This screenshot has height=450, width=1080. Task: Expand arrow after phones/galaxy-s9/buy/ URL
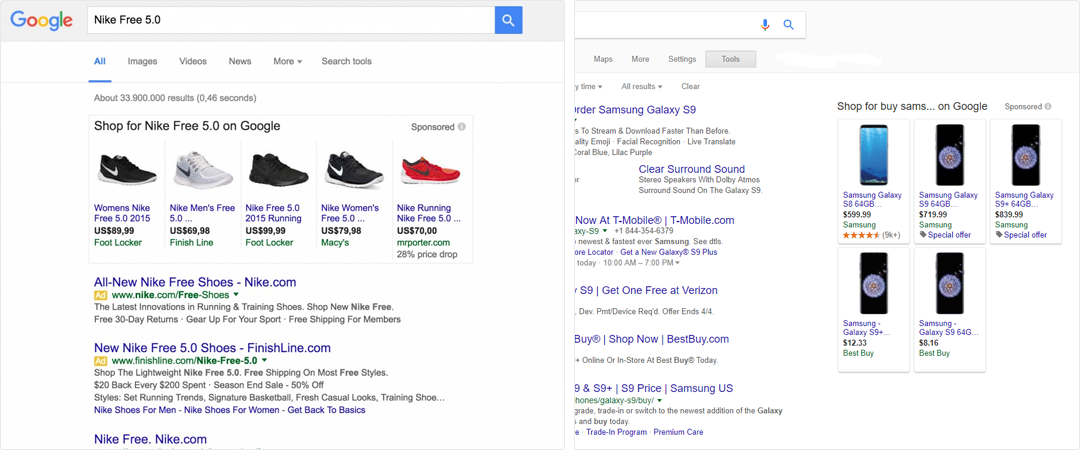659,400
